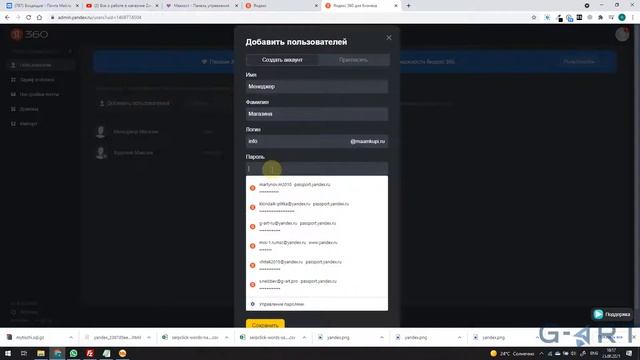The height and width of the screenshot is (360, 640).
Task: Switch to first browser tab (Mail.ru inbox)
Action: click(x=42, y=6)
